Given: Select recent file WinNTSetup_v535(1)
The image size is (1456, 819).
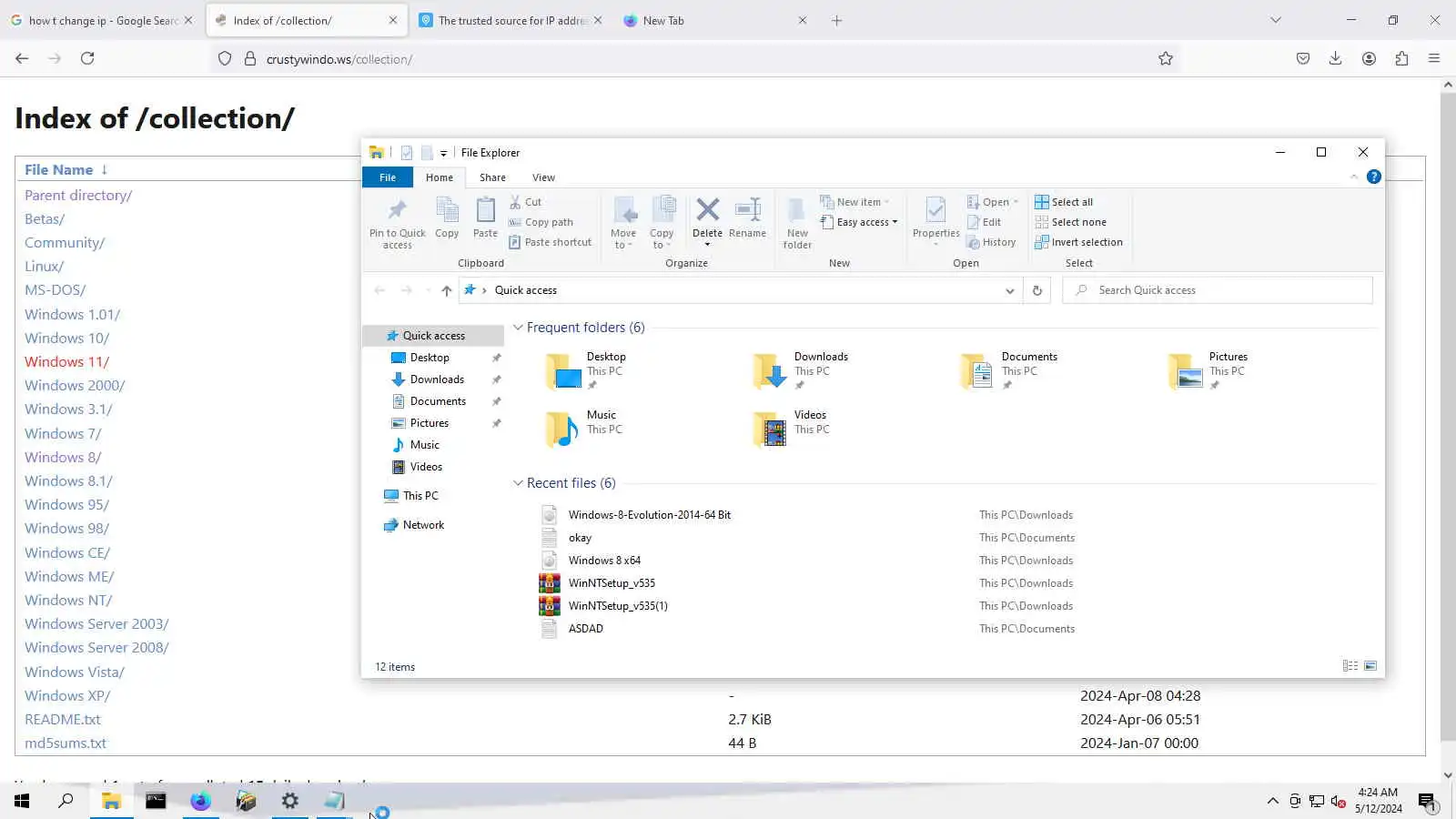Looking at the screenshot, I should pos(618,606).
